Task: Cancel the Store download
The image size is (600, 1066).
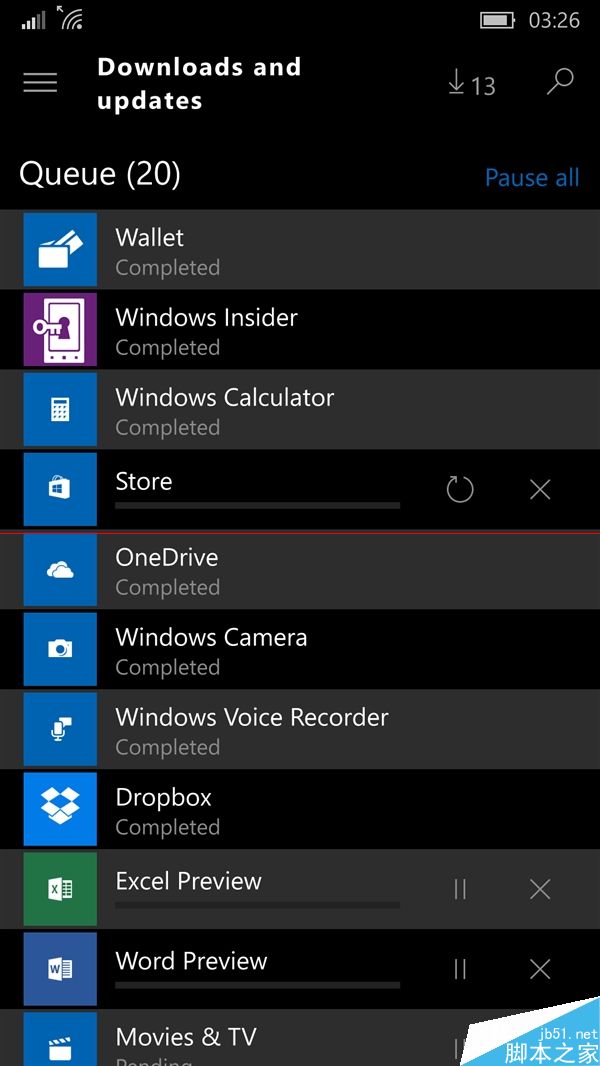Action: point(540,489)
